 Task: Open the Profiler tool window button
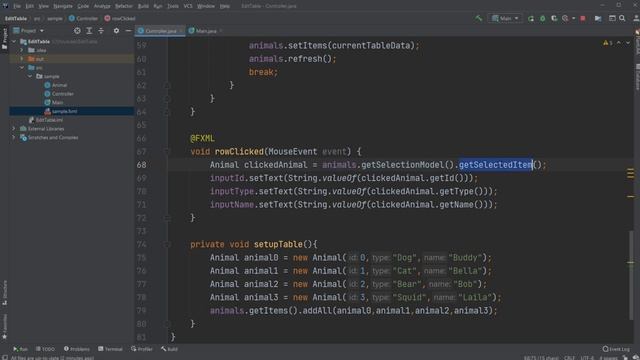[x=142, y=349]
